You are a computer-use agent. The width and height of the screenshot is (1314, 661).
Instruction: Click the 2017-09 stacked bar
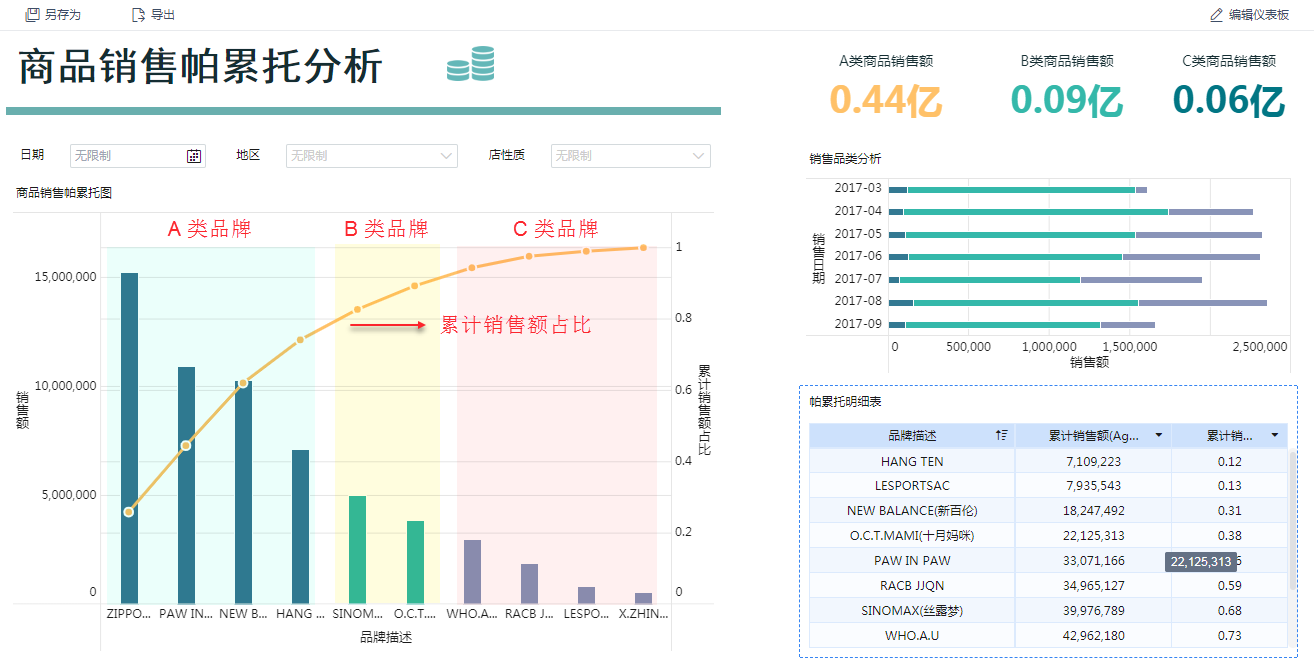click(x=1022, y=325)
